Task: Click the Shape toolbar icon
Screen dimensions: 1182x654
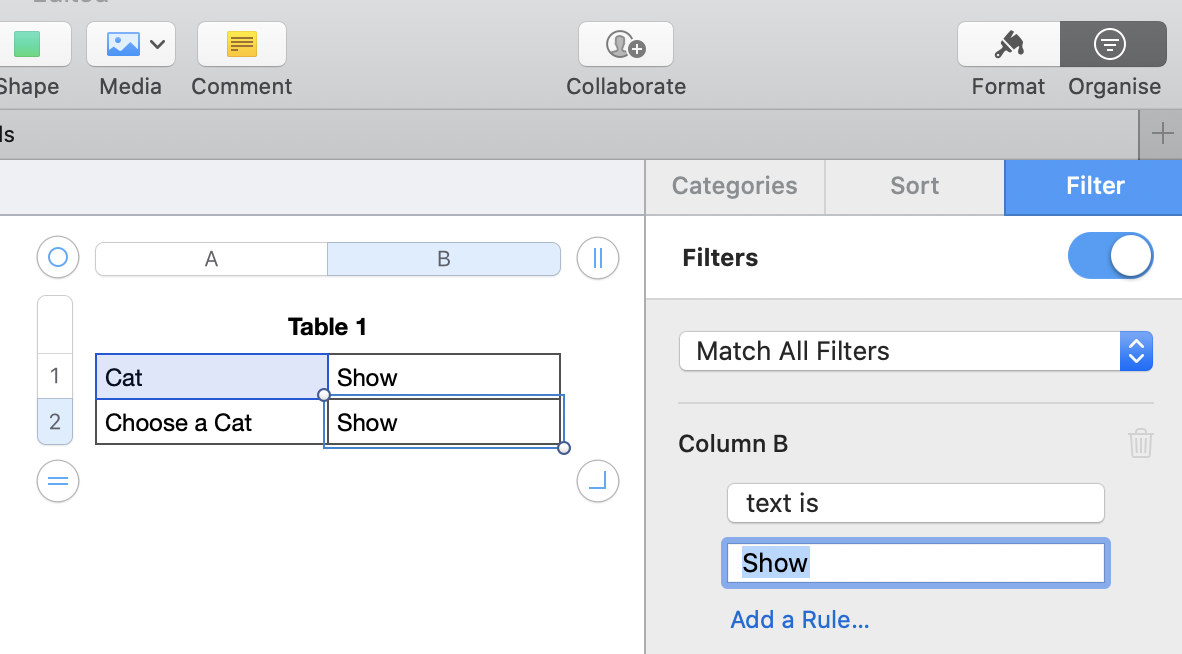Action: (x=28, y=45)
